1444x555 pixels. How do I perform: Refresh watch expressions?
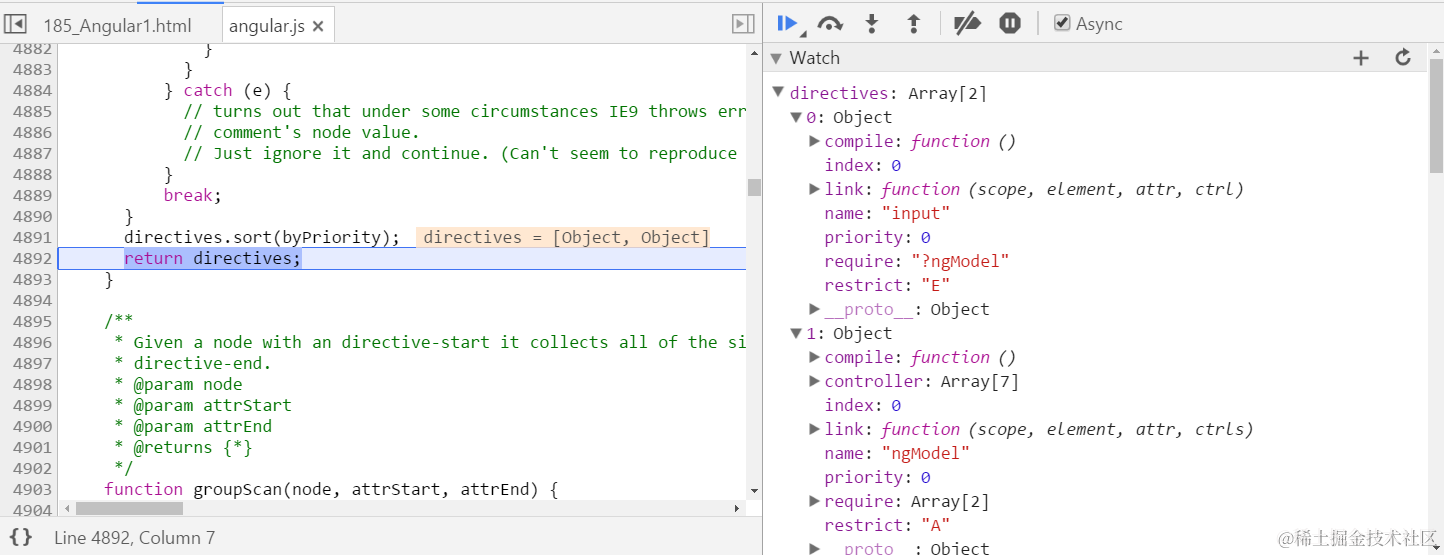1403,58
